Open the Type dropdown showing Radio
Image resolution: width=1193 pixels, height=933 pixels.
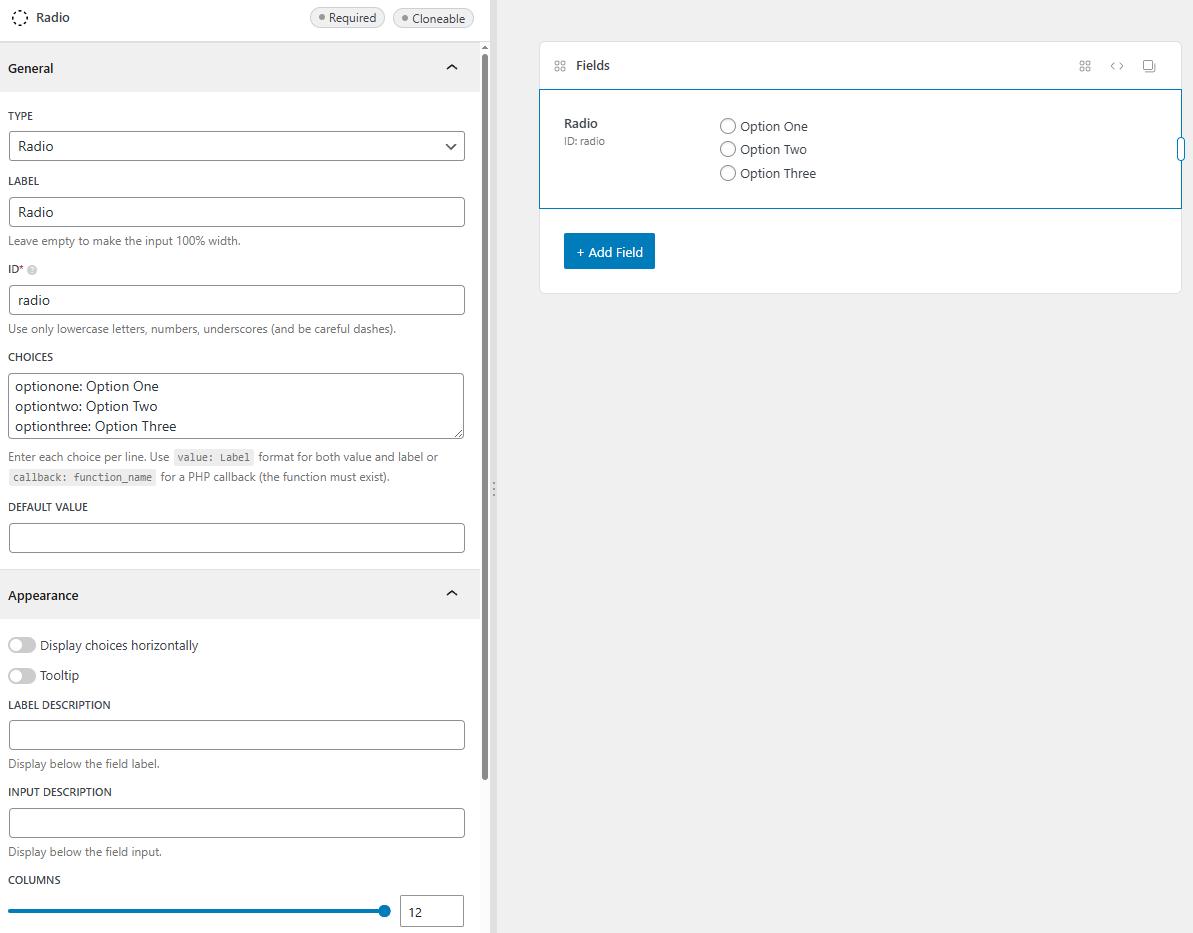[237, 146]
